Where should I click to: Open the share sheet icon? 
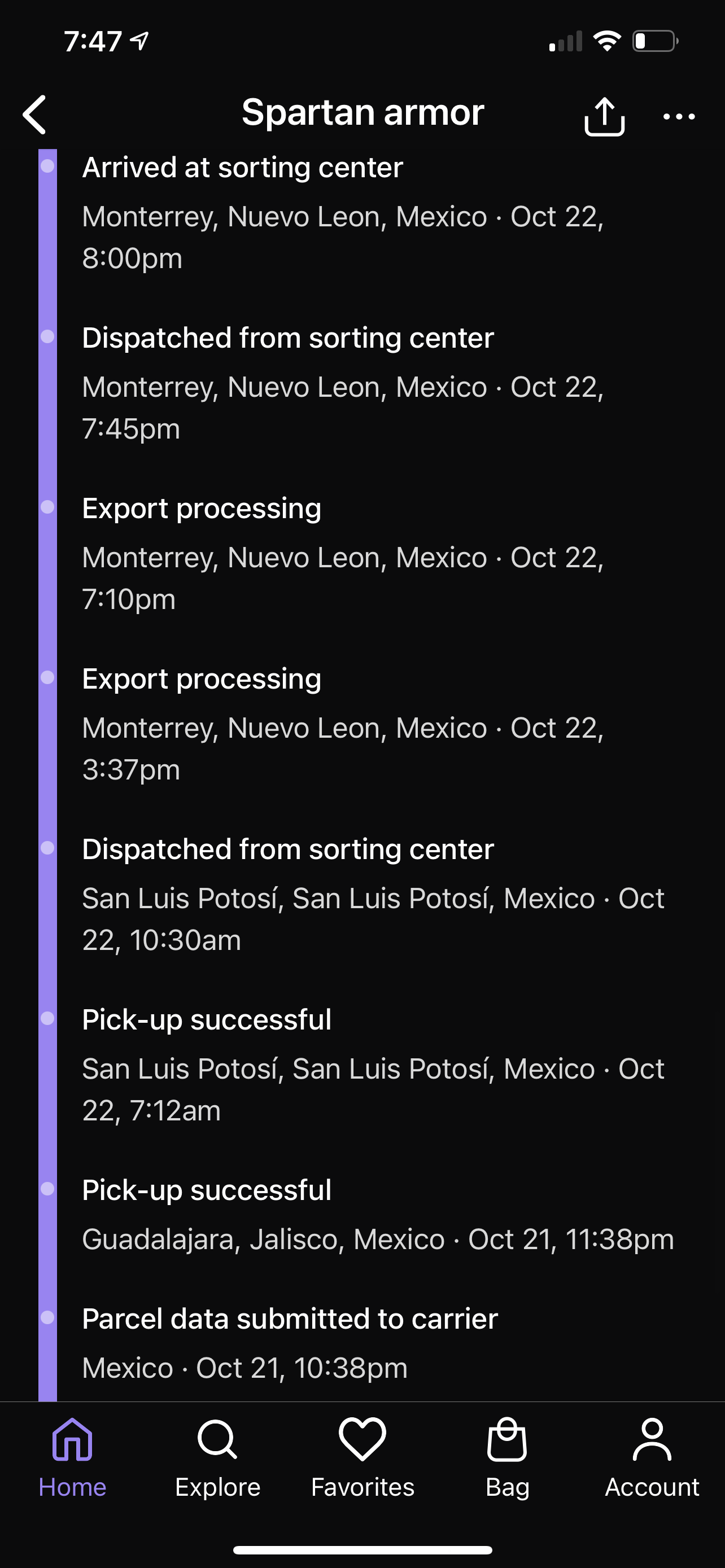click(604, 116)
